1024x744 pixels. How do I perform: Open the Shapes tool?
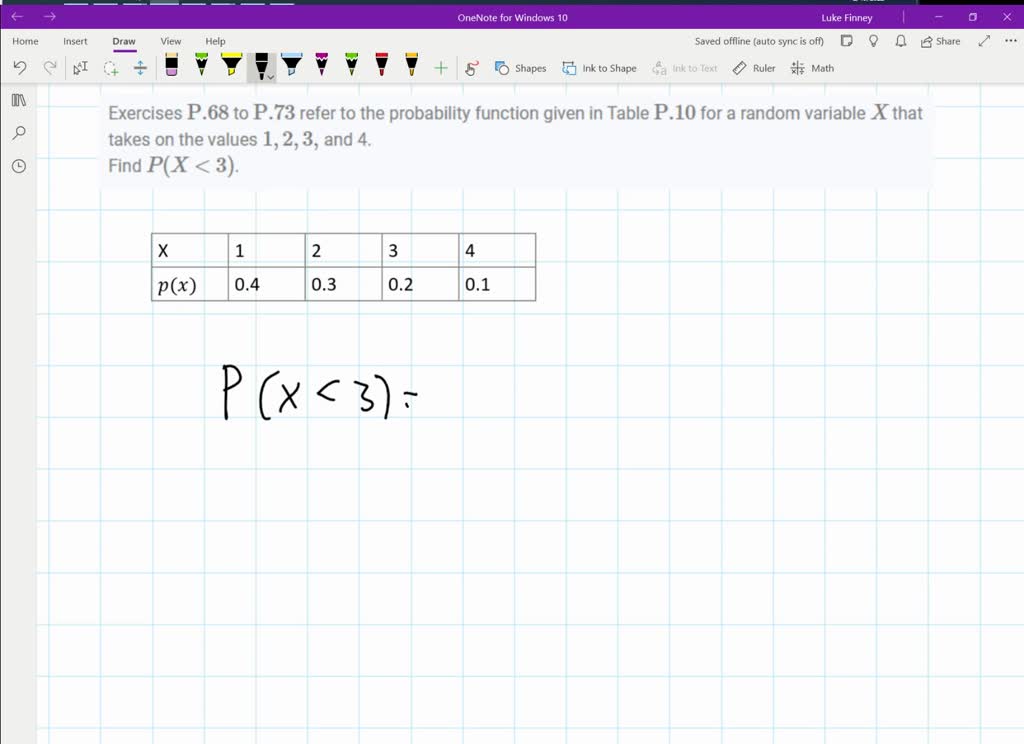pyautogui.click(x=521, y=68)
